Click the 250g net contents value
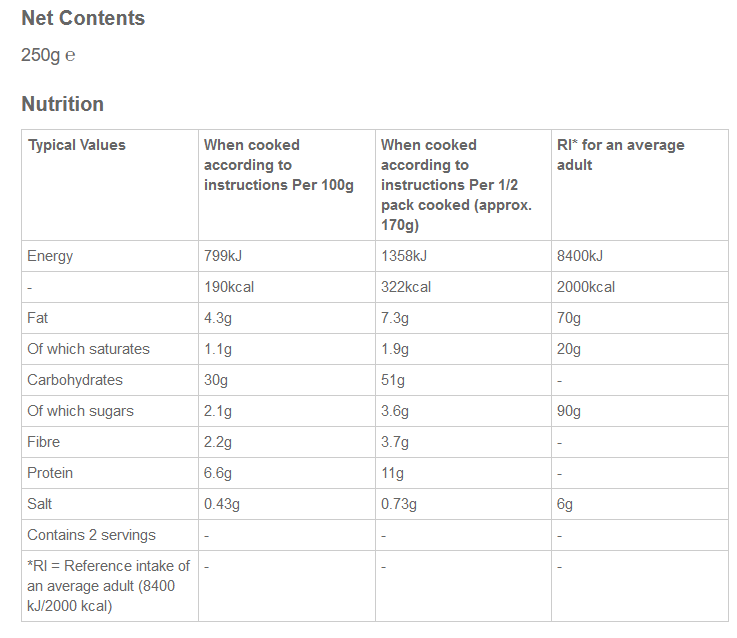The width and height of the screenshot is (737, 638). coord(48,55)
